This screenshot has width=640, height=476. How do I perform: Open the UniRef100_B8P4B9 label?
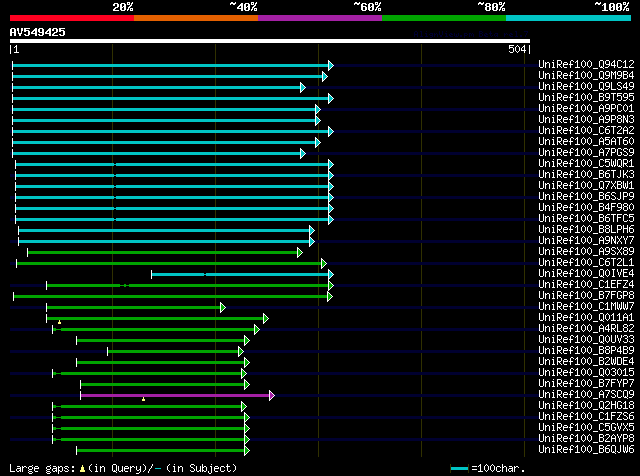click(x=586, y=351)
